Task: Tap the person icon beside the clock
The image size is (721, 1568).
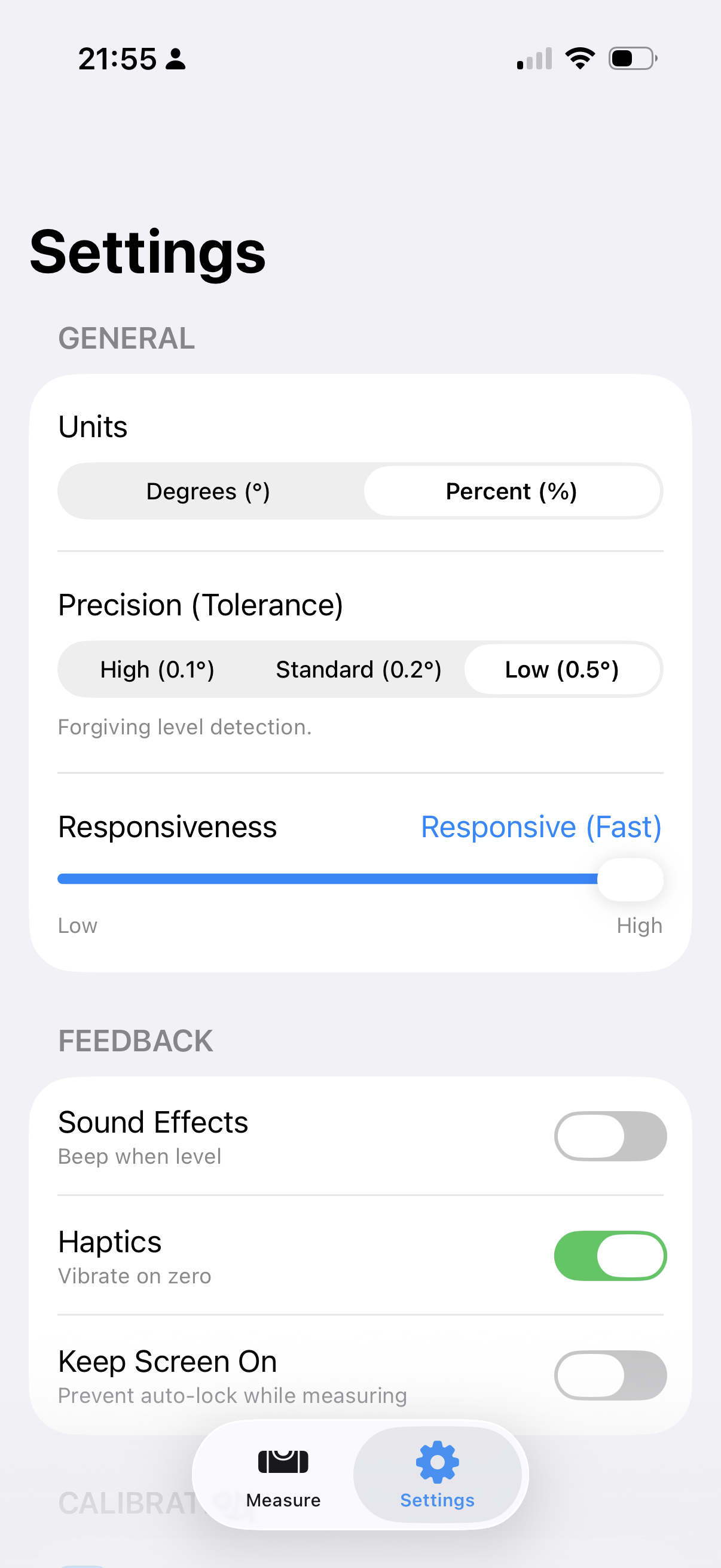Action: [176, 59]
